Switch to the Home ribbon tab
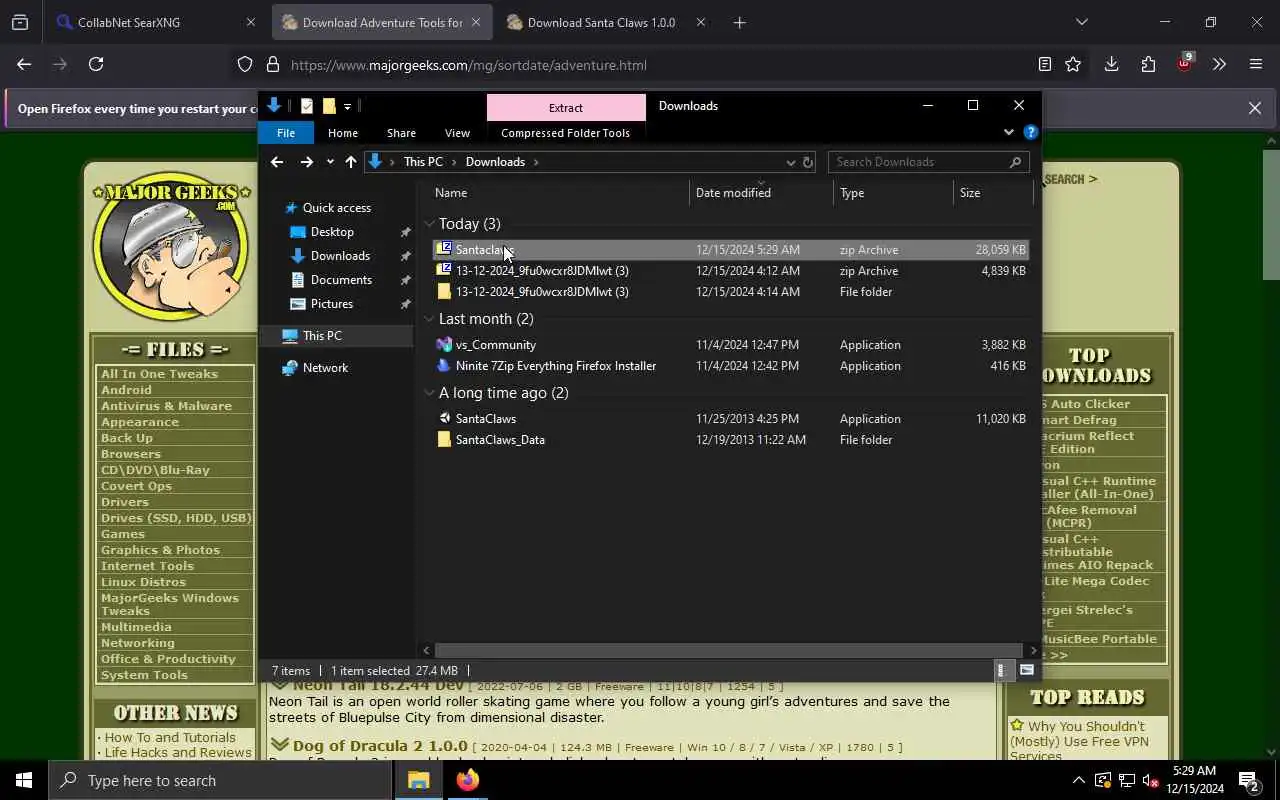Viewport: 1280px width, 800px height. (x=343, y=133)
